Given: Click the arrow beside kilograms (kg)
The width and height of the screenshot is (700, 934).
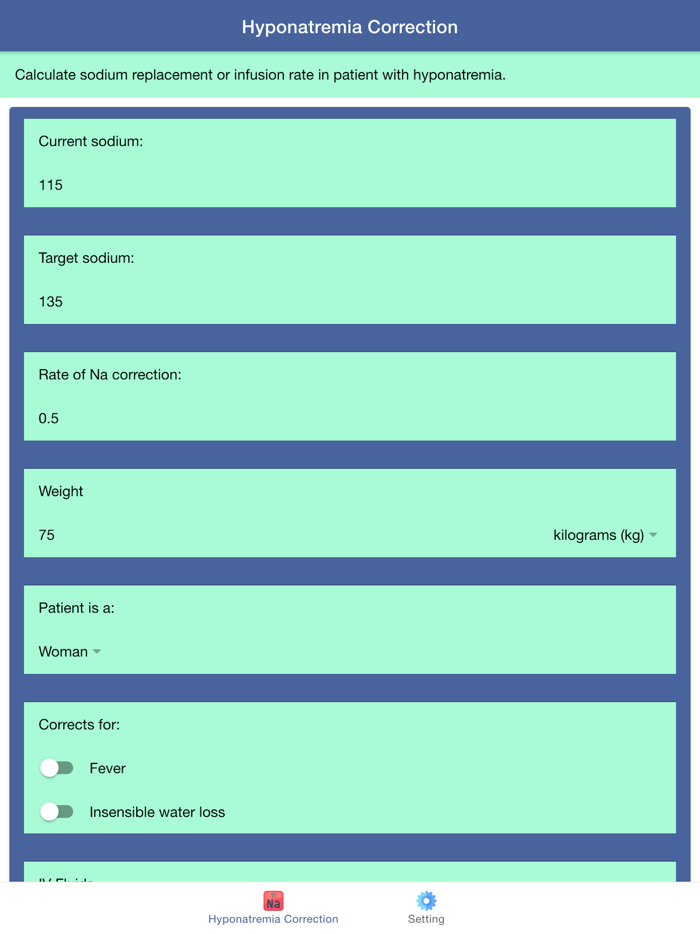Looking at the screenshot, I should (654, 535).
